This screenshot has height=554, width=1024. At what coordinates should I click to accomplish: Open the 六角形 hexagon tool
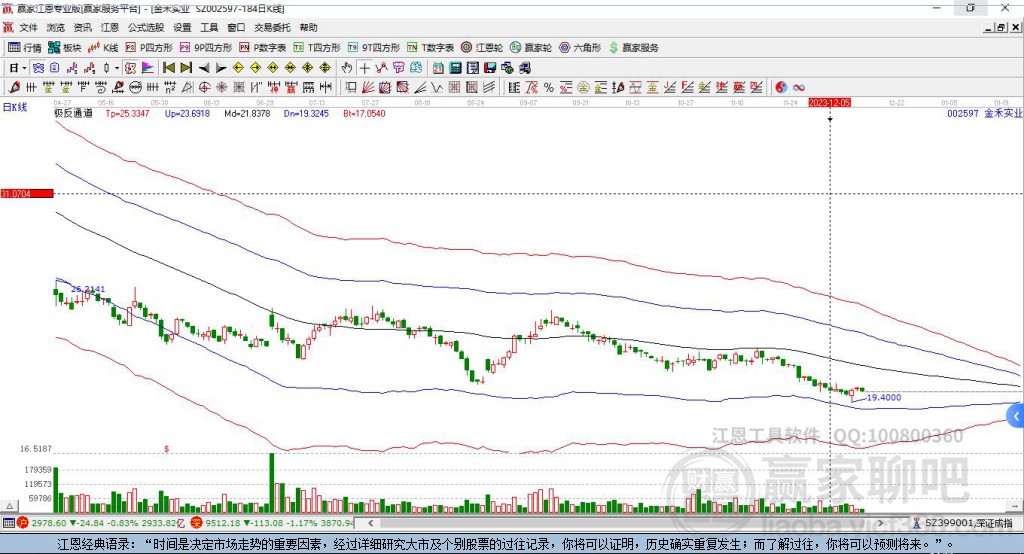pos(580,48)
